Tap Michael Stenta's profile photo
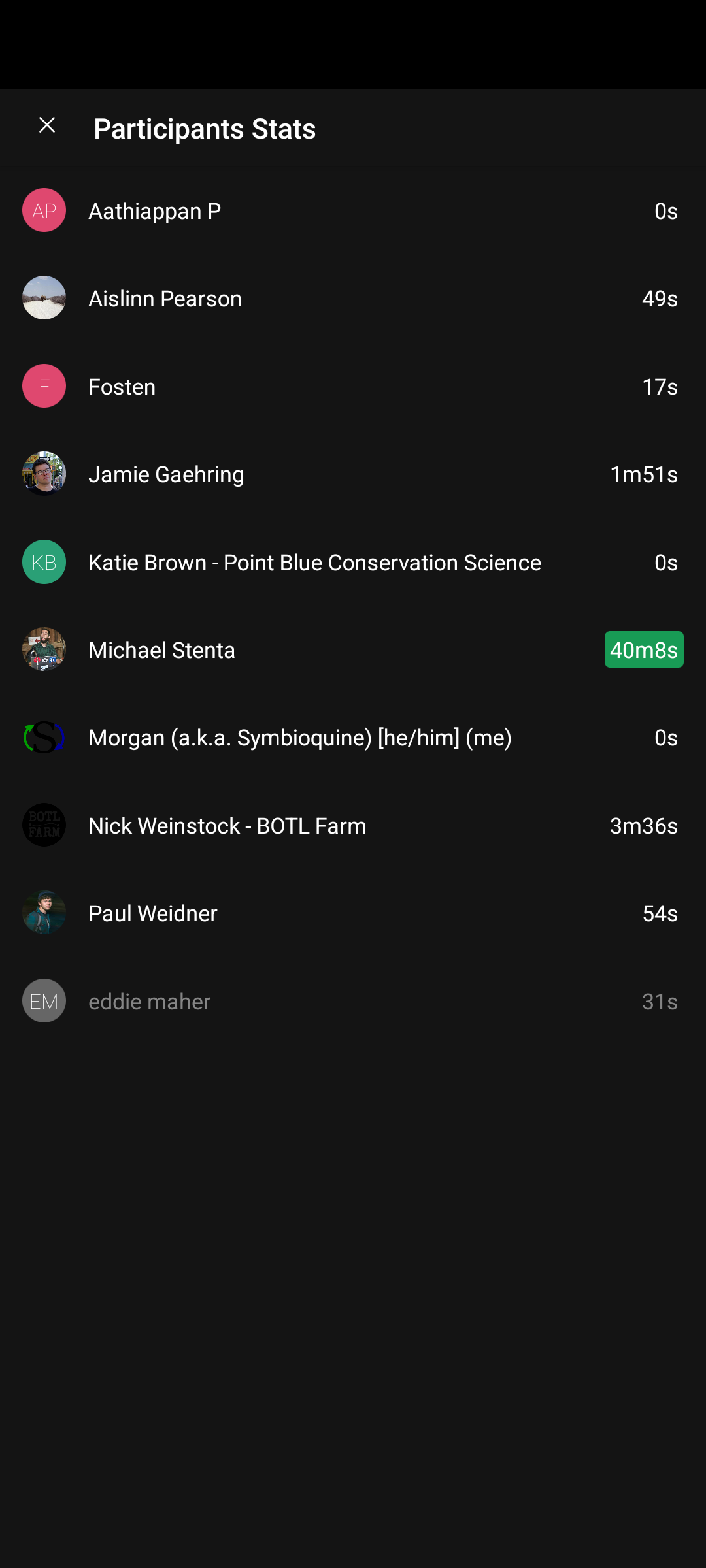 click(x=44, y=649)
